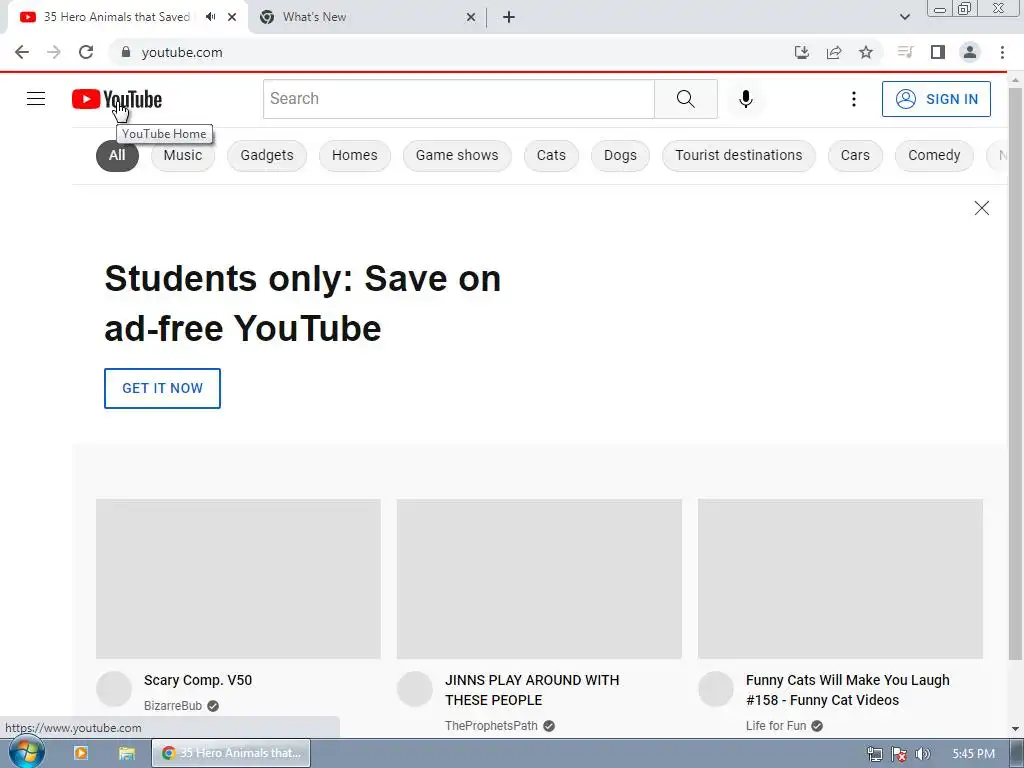Reload the page with refresh icon
The width and height of the screenshot is (1024, 768).
point(86,52)
